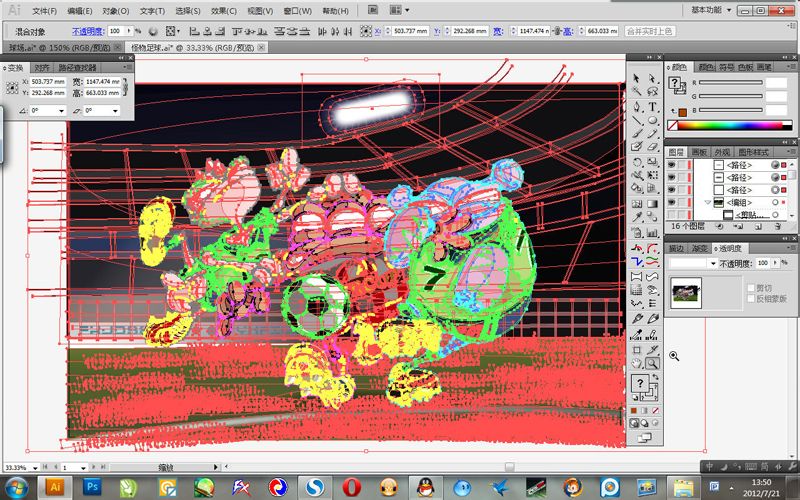
Task: Check the 反相蒙版 checkbox
Action: click(x=751, y=298)
